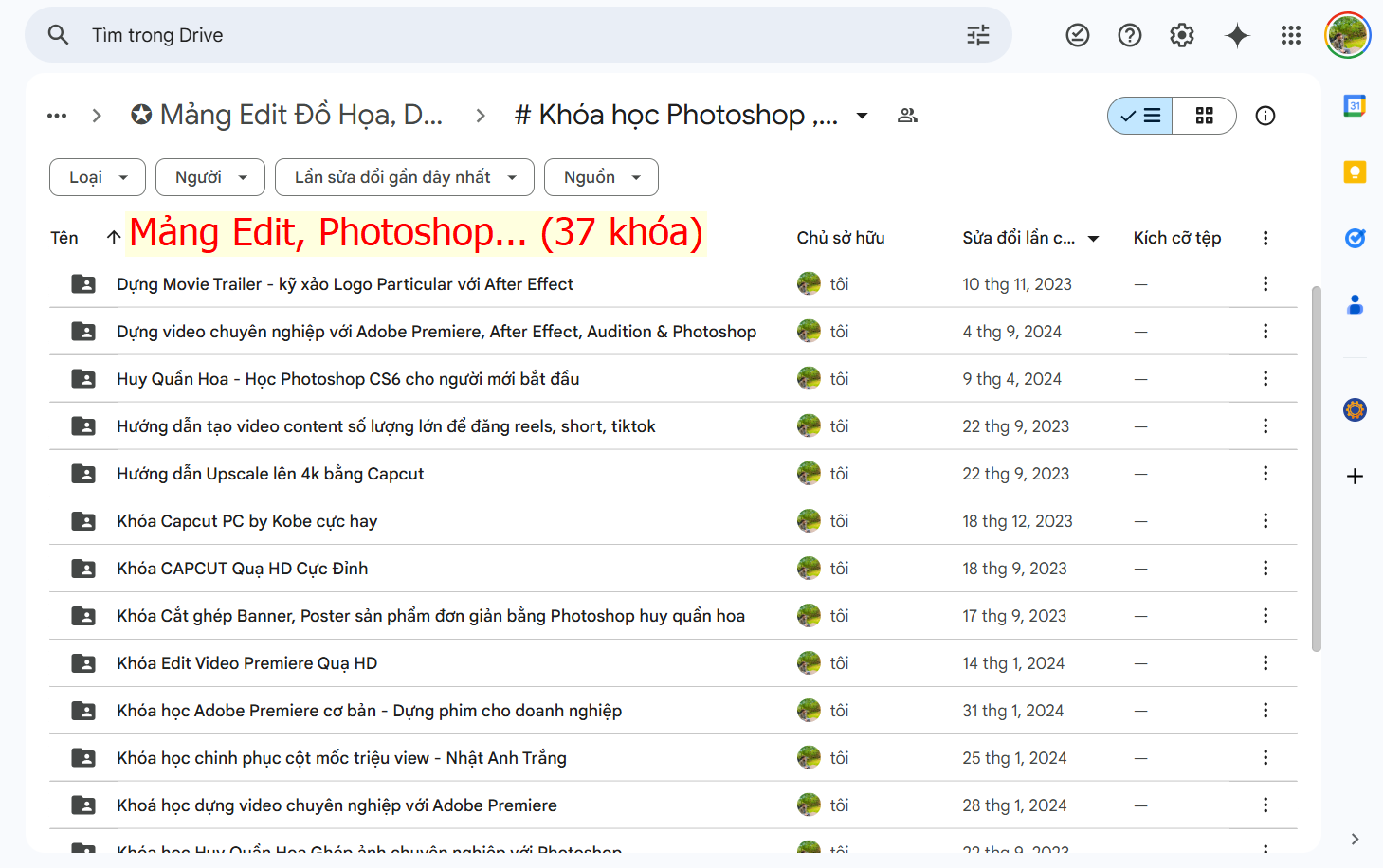Open Google Keep side panel

tap(1355, 172)
